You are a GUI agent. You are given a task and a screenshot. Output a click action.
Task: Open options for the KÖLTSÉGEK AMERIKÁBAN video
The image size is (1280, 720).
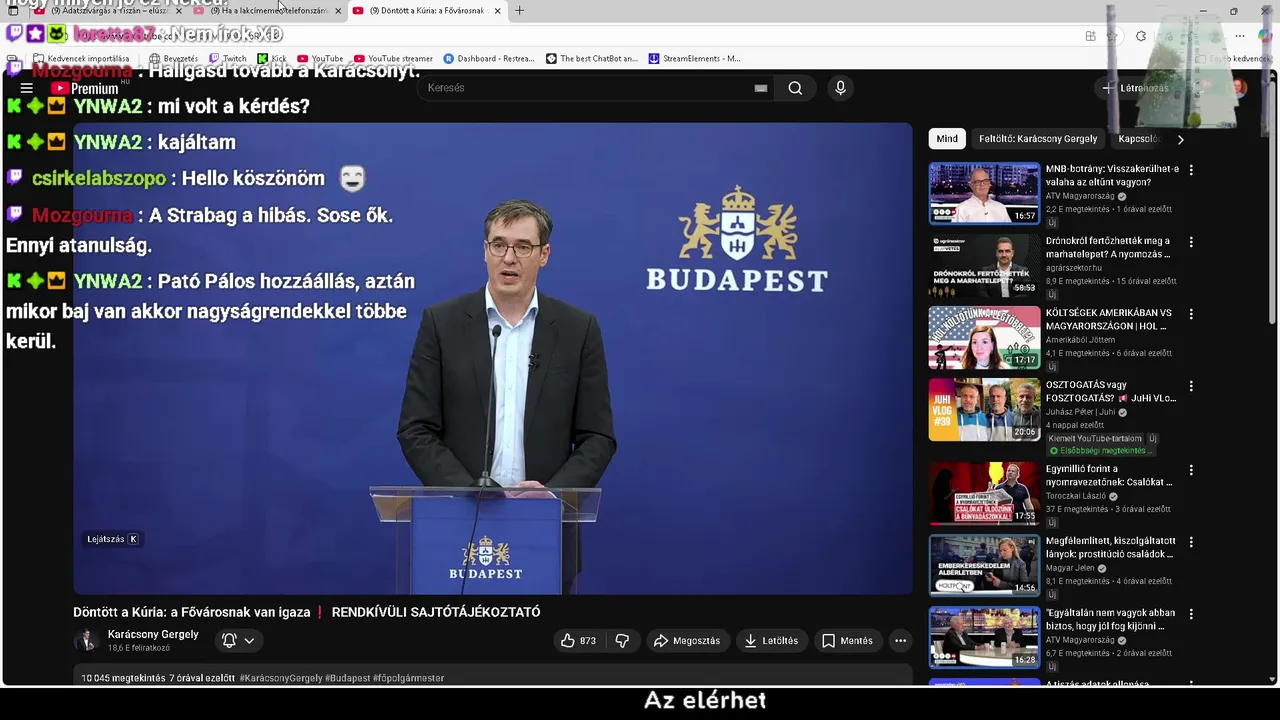(x=1190, y=314)
